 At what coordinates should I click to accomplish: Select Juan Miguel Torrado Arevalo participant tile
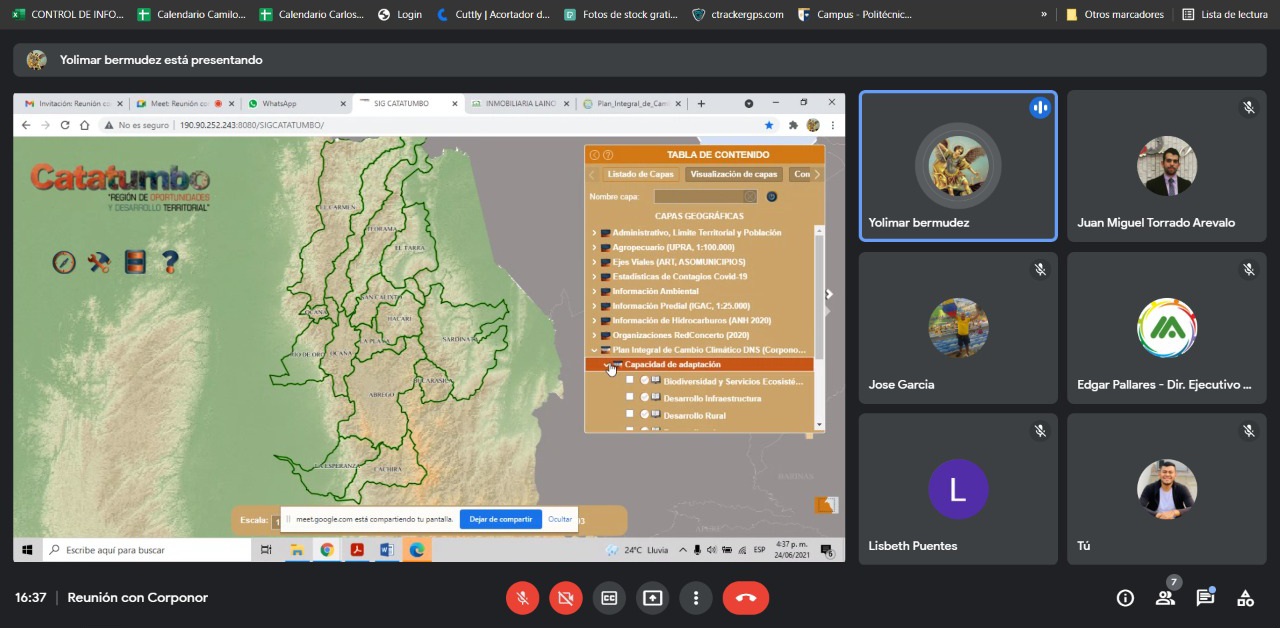1166,165
